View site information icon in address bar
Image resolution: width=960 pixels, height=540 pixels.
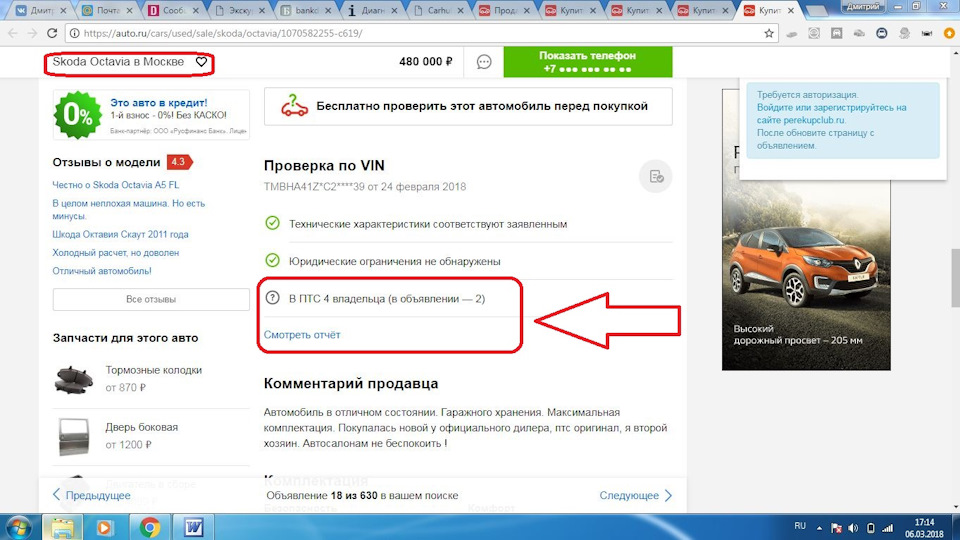tap(73, 33)
